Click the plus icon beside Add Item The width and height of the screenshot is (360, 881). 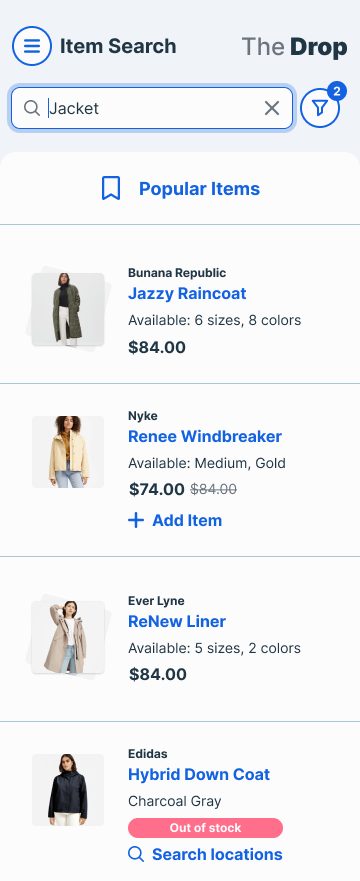coord(136,520)
